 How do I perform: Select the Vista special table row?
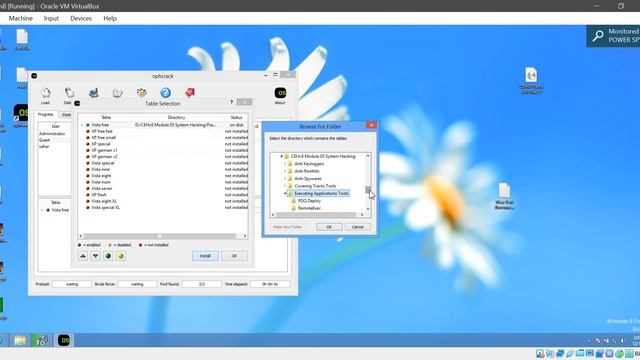164,163
